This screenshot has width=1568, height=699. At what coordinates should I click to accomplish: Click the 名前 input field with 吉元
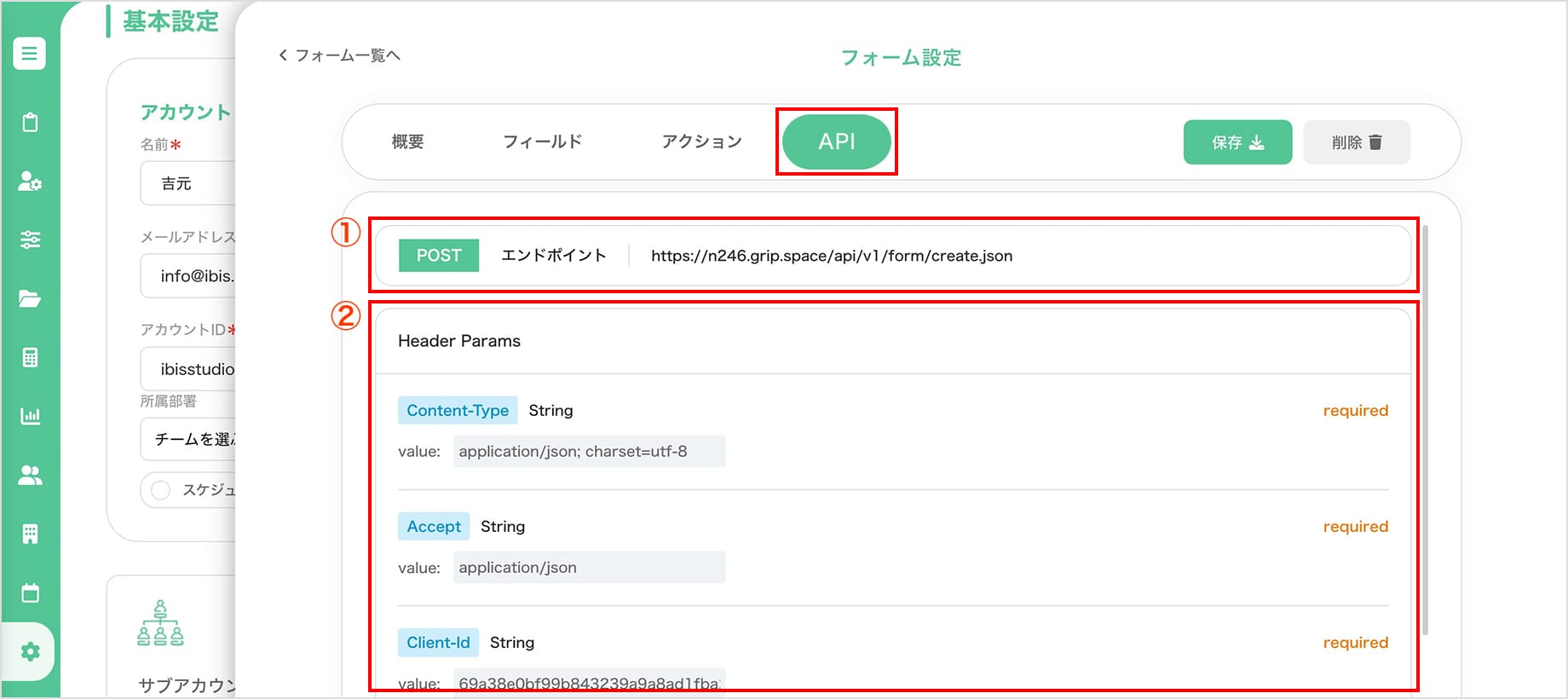pos(187,183)
